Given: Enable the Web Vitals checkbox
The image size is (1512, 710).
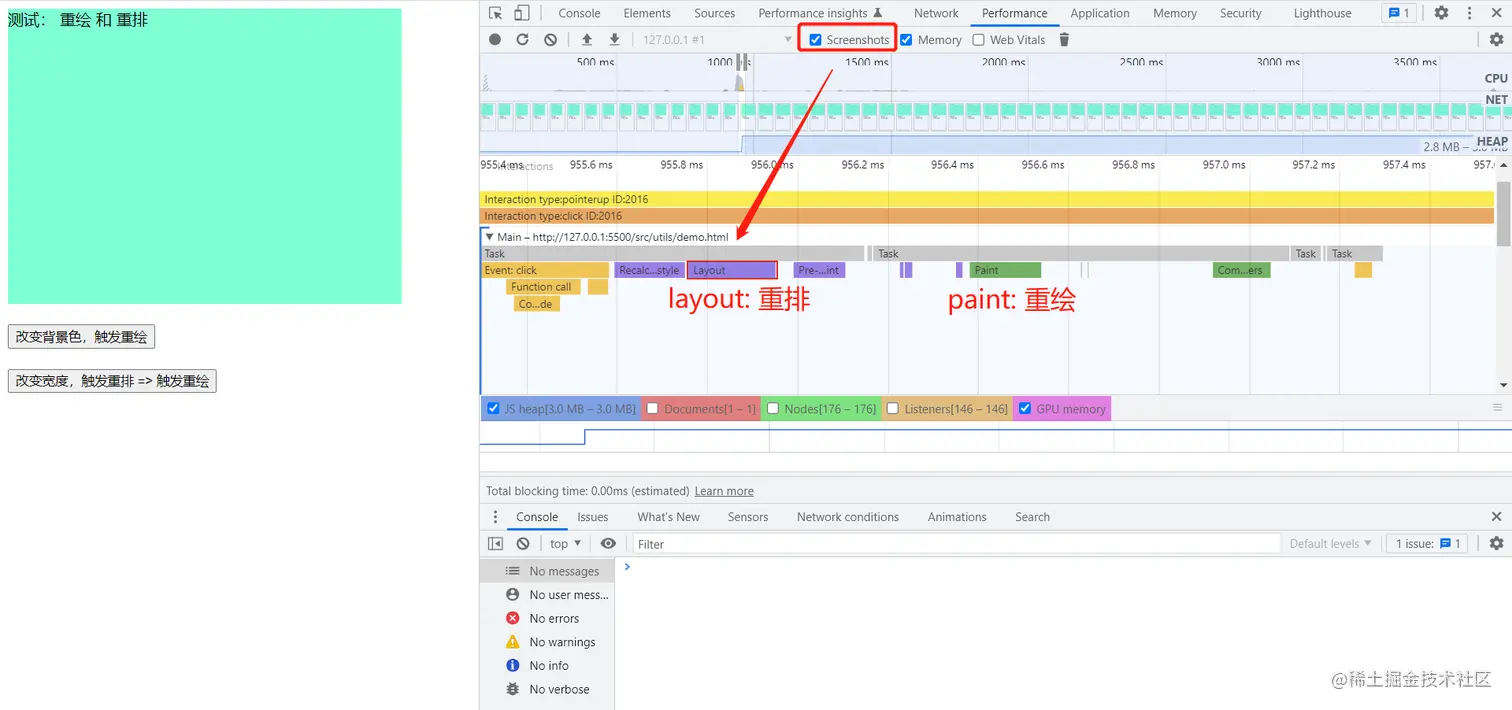Looking at the screenshot, I should tap(979, 40).
